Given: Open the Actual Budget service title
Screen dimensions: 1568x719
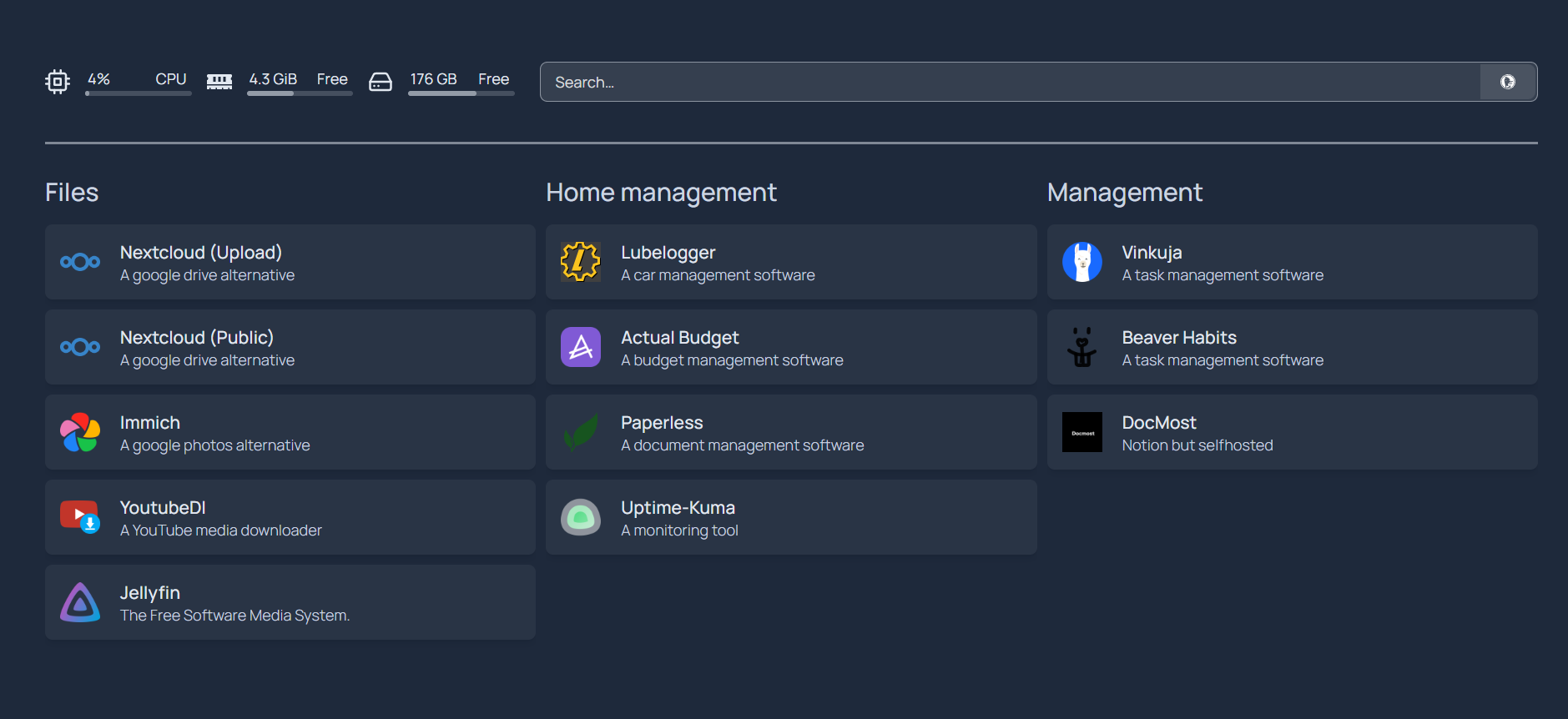Looking at the screenshot, I should coord(680,338).
